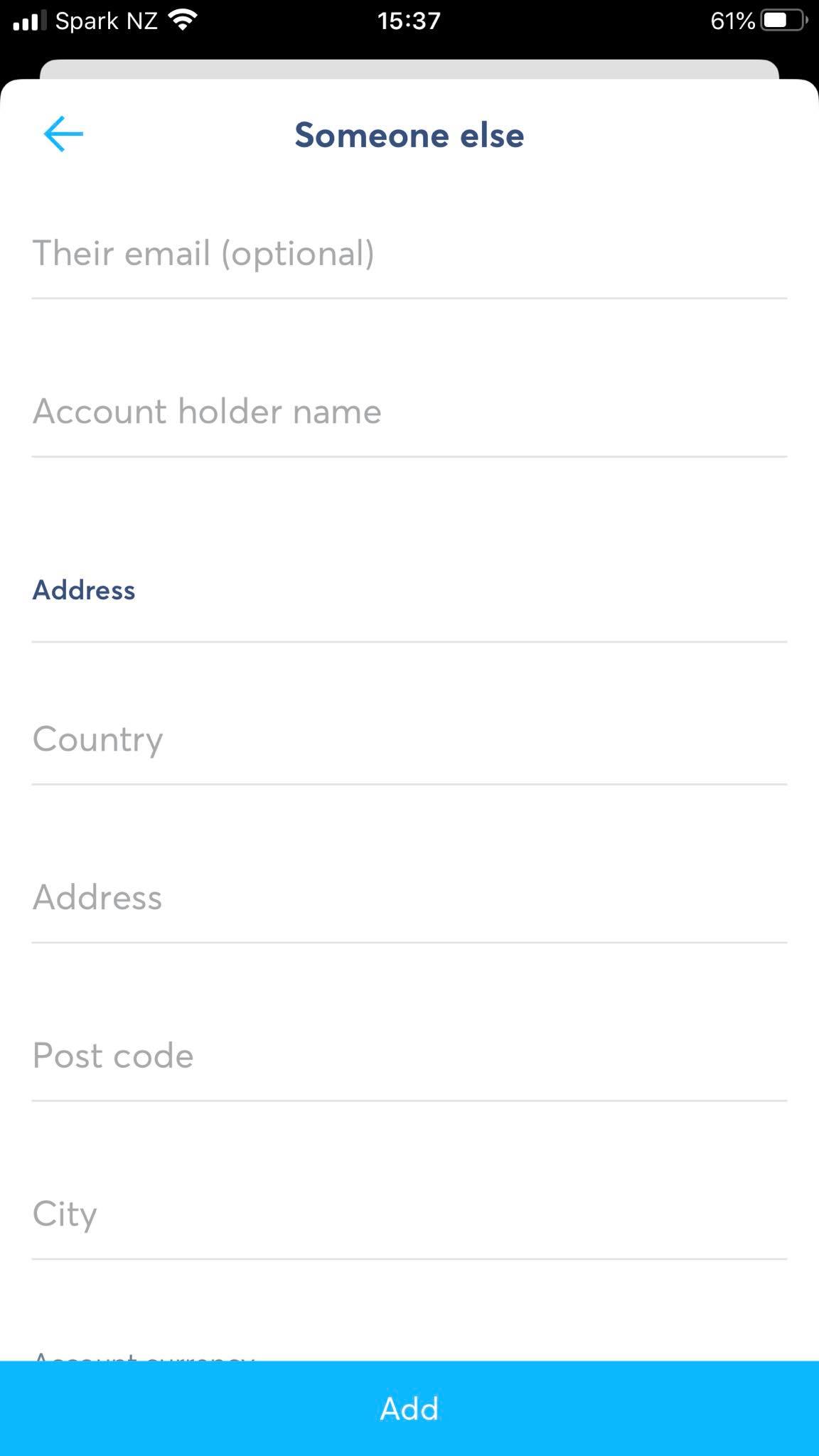Tap the cellular signal bars icon
819x1456 pixels.
pyautogui.click(x=29, y=21)
